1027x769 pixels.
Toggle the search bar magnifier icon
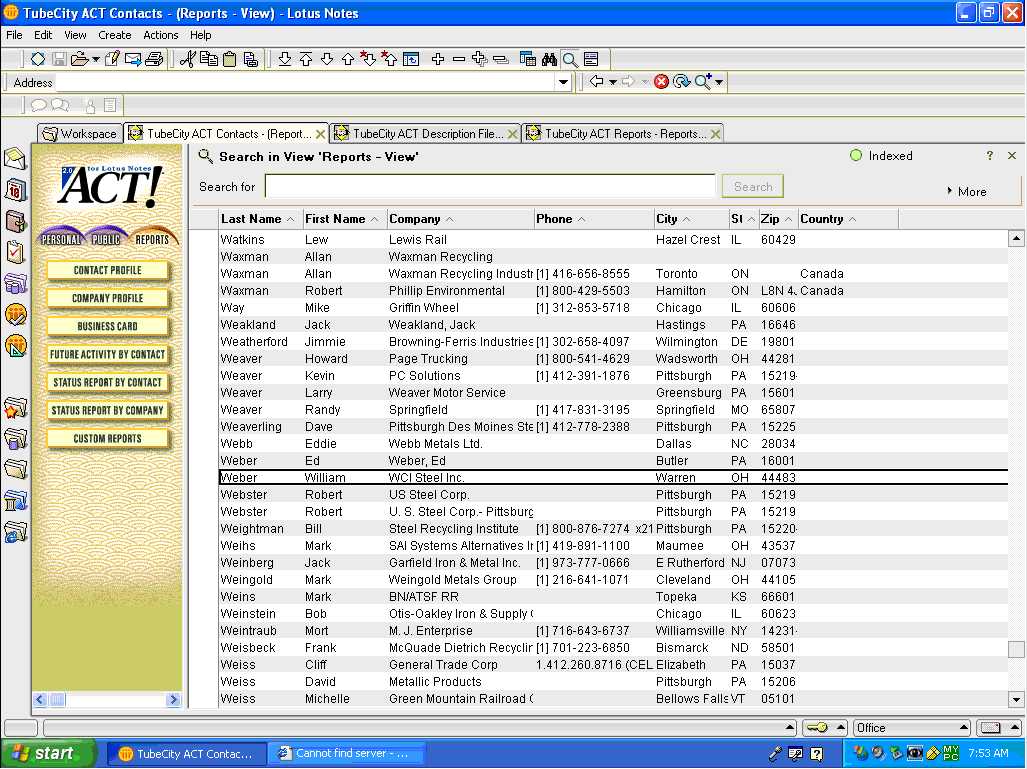tap(570, 60)
